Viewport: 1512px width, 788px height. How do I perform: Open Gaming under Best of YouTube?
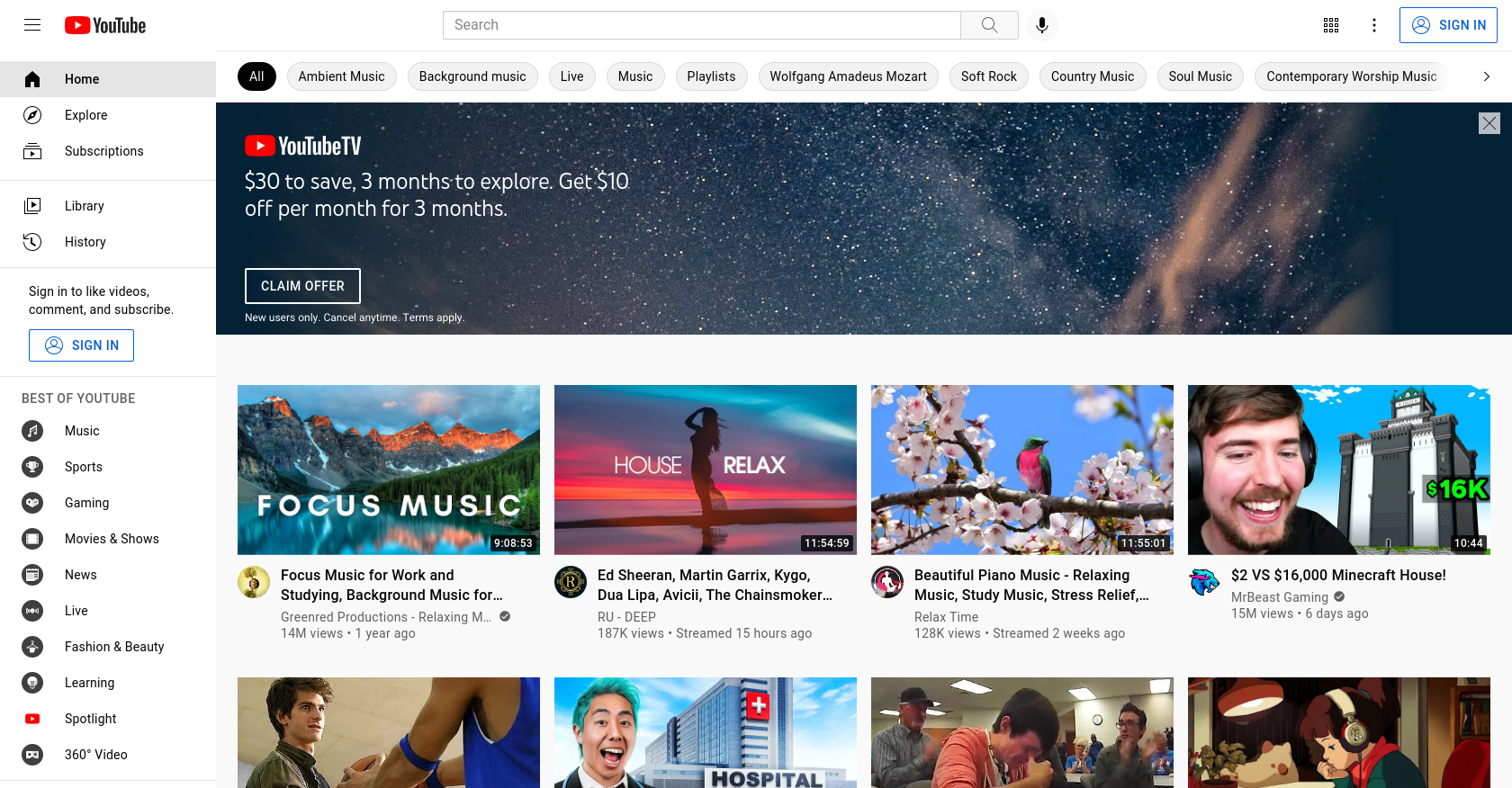108,503
